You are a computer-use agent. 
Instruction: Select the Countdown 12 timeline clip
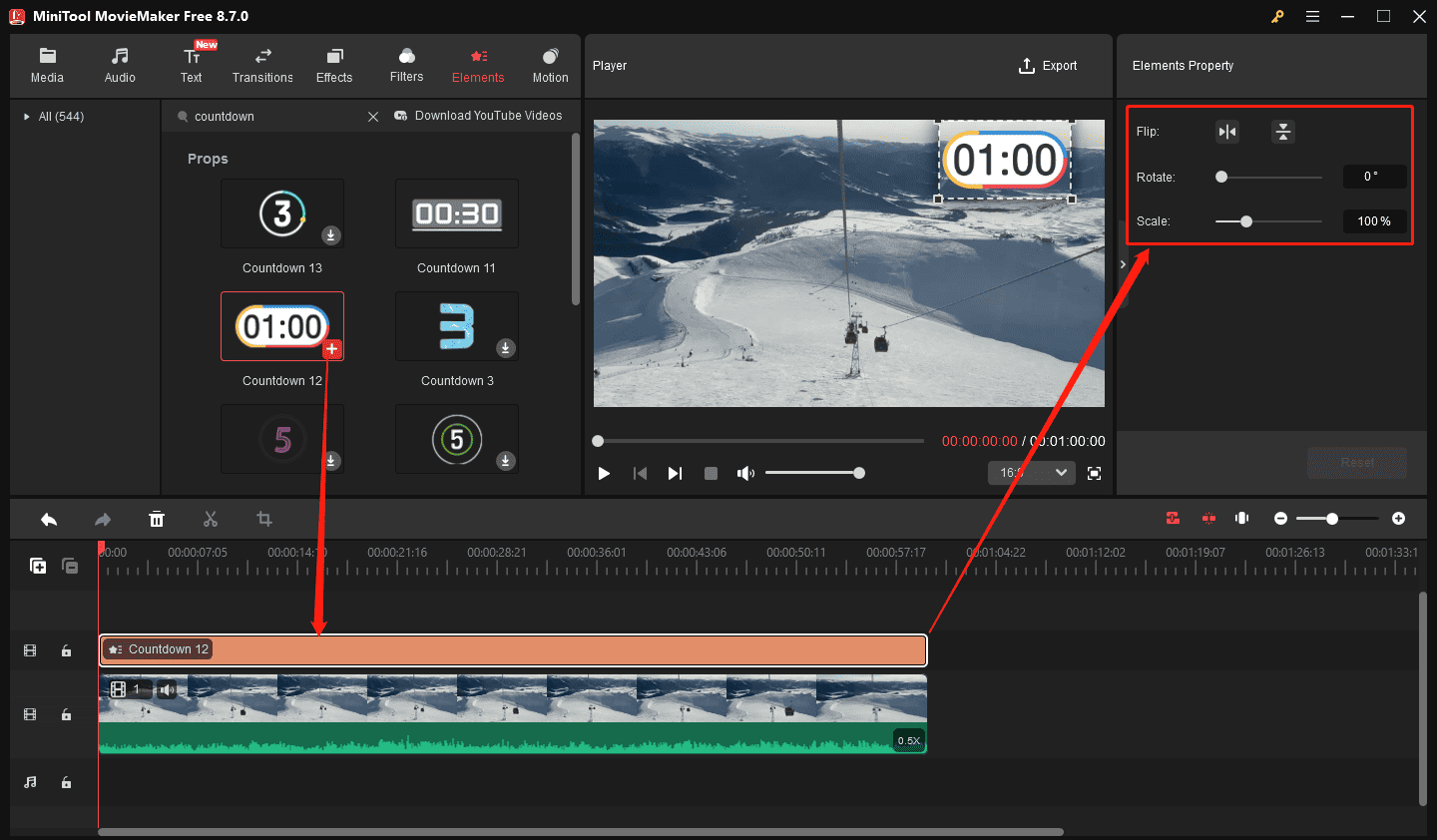[x=513, y=649]
